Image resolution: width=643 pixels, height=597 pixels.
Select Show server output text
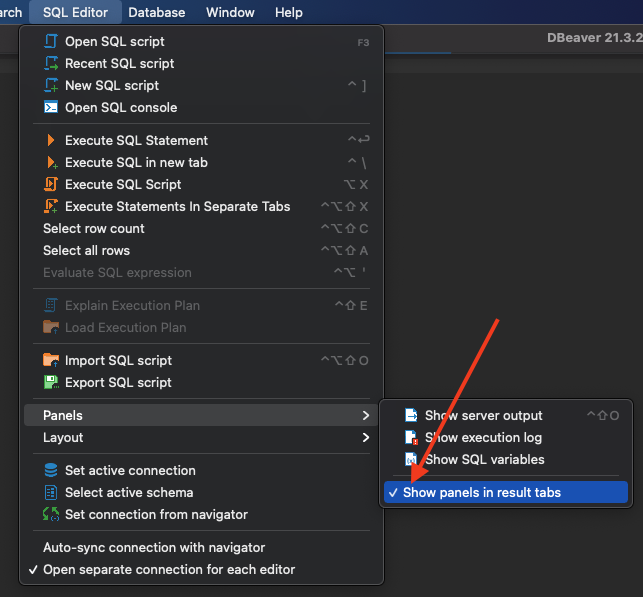point(483,415)
